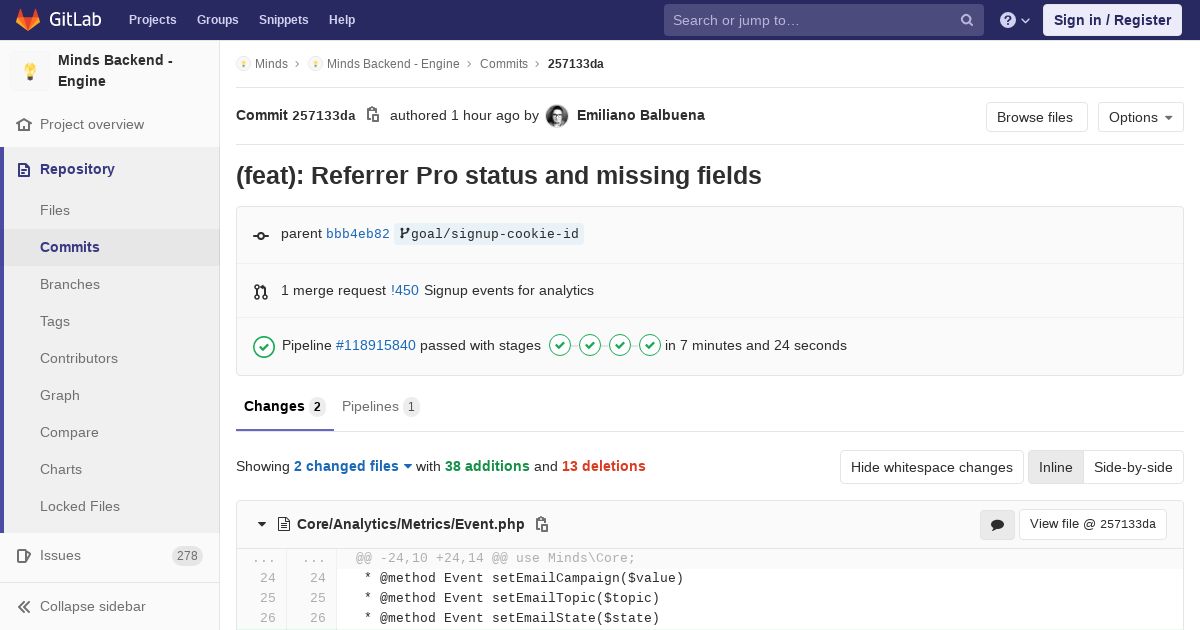The width and height of the screenshot is (1200, 630).
Task: Focus the Search or jump to field
Action: pyautogui.click(x=810, y=20)
